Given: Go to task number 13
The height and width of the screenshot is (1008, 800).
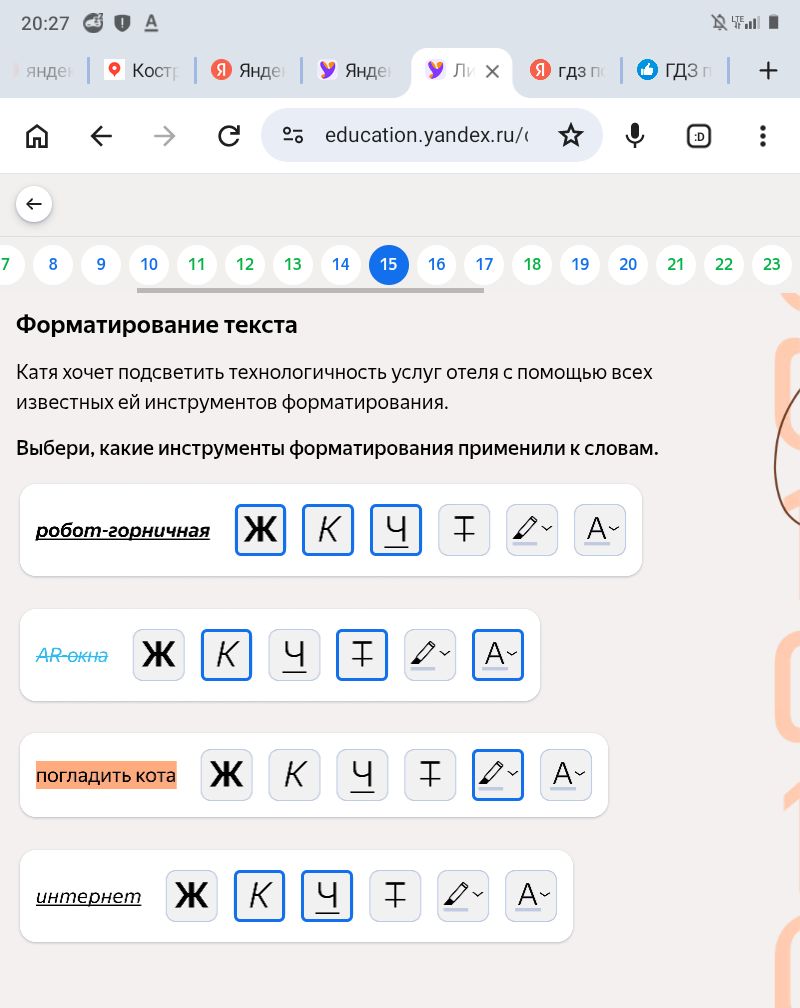Looking at the screenshot, I should [293, 264].
